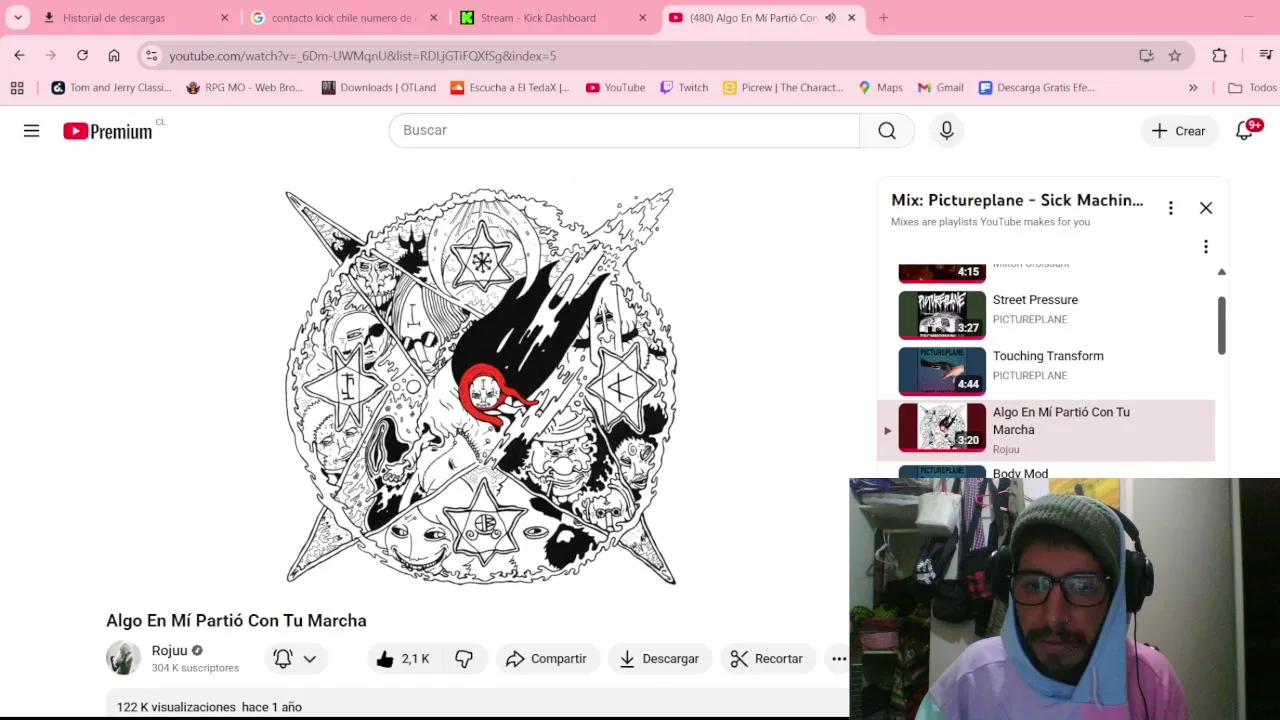Screen dimensions: 1280x720
Task: Open Escucha a El TedaX bookmark
Action: click(510, 88)
